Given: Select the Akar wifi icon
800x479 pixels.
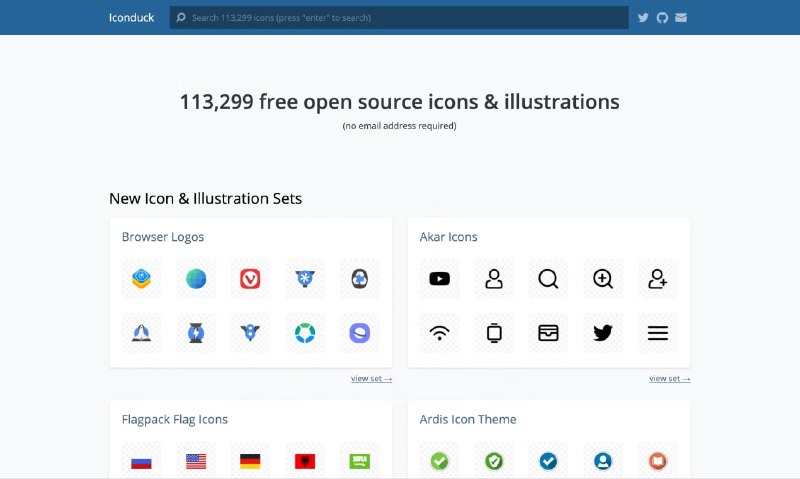Looking at the screenshot, I should (x=439, y=333).
